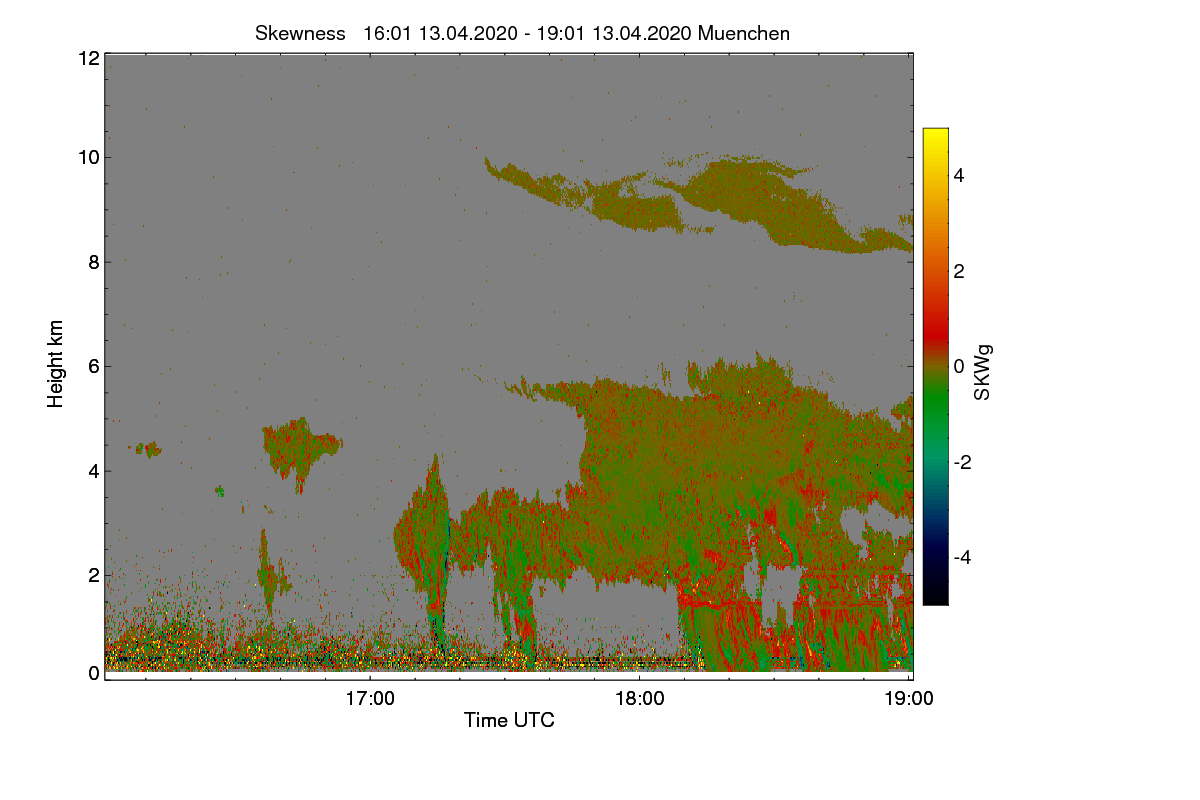Click the 'Time UTC' x-axis label
Image resolution: width=1200 pixels, height=800 pixels.
509,720
